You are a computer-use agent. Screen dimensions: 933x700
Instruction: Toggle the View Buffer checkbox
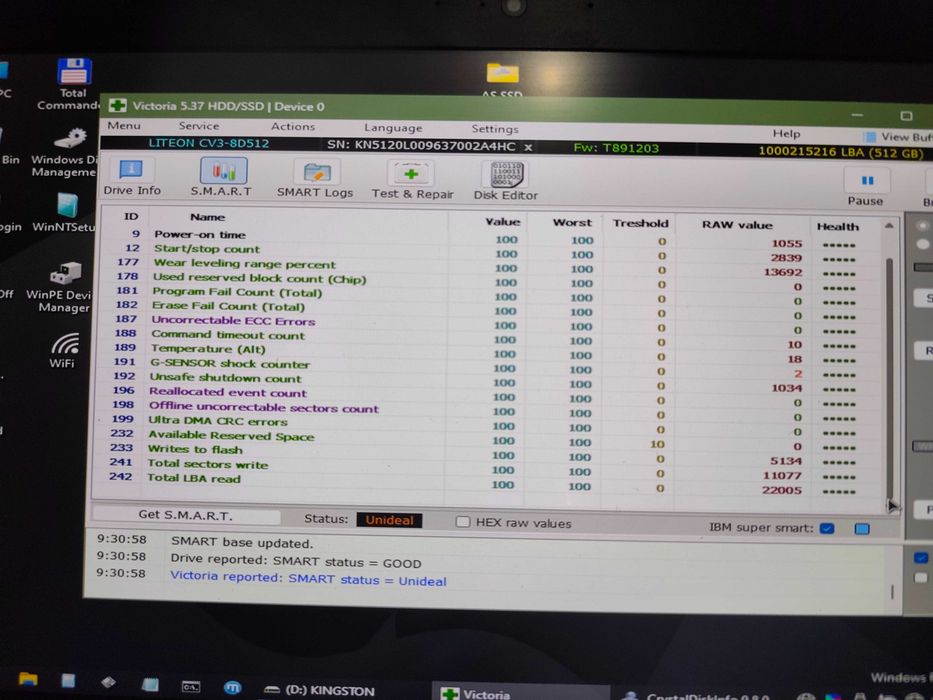click(869, 137)
